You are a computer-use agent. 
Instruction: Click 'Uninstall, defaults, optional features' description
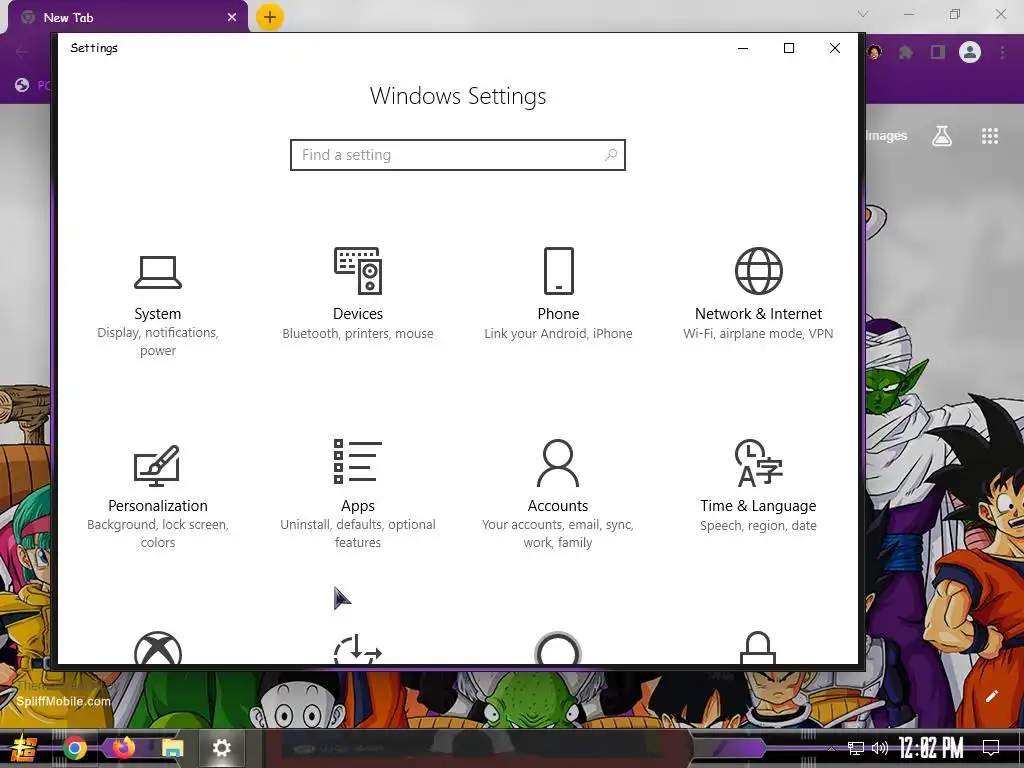point(358,534)
